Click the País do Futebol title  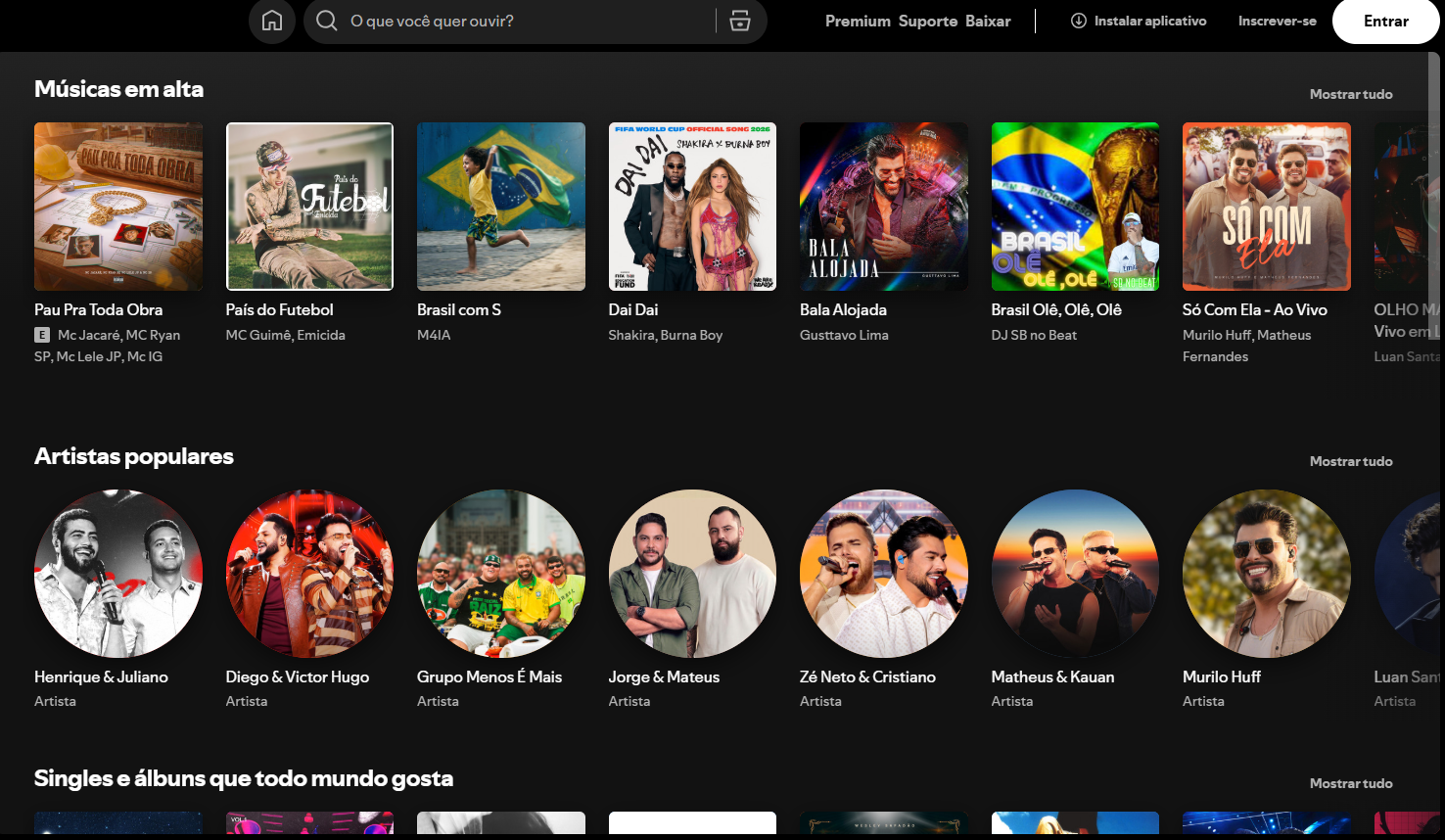[279, 309]
